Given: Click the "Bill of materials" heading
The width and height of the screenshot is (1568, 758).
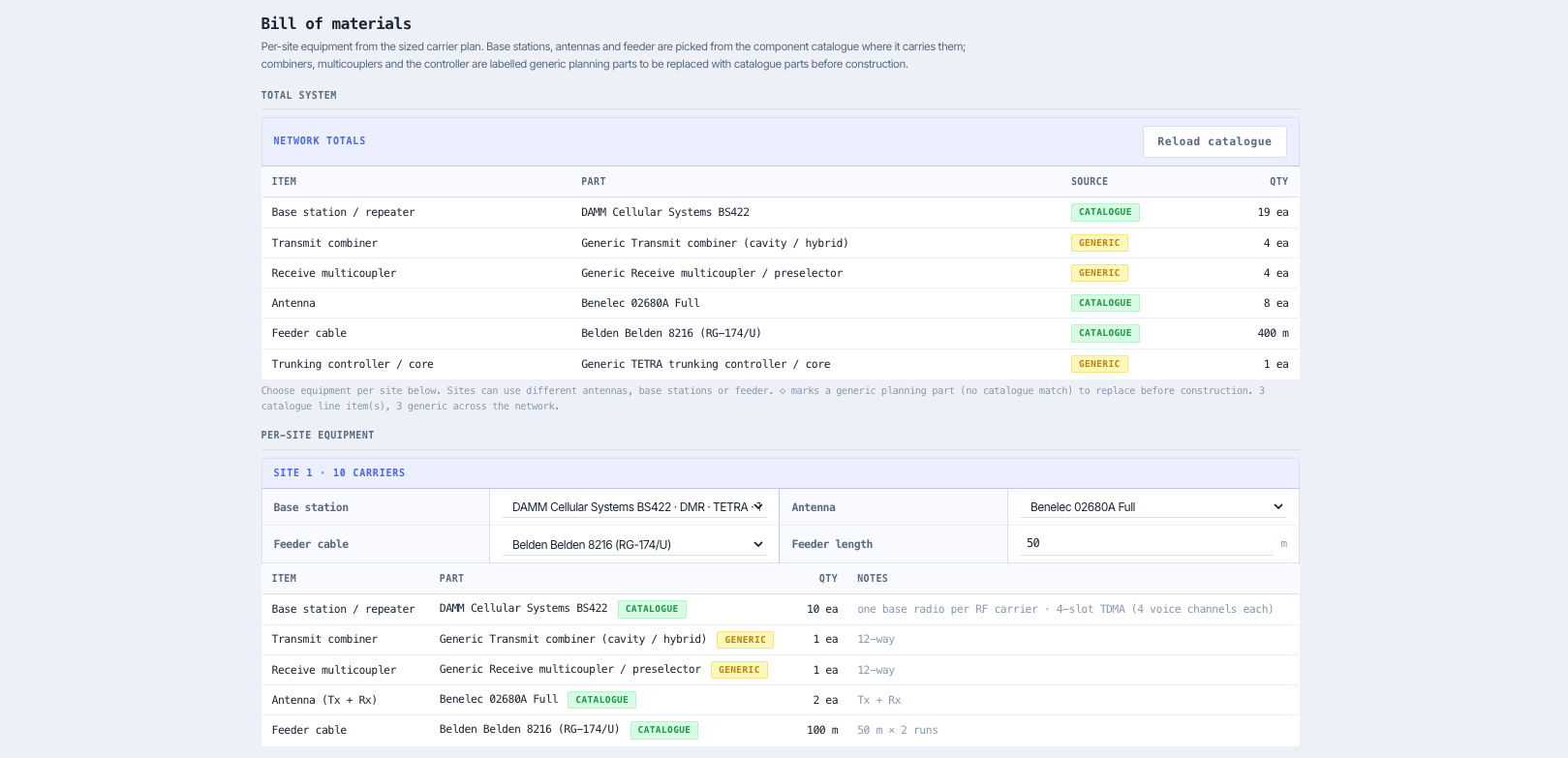Looking at the screenshot, I should 336,23.
